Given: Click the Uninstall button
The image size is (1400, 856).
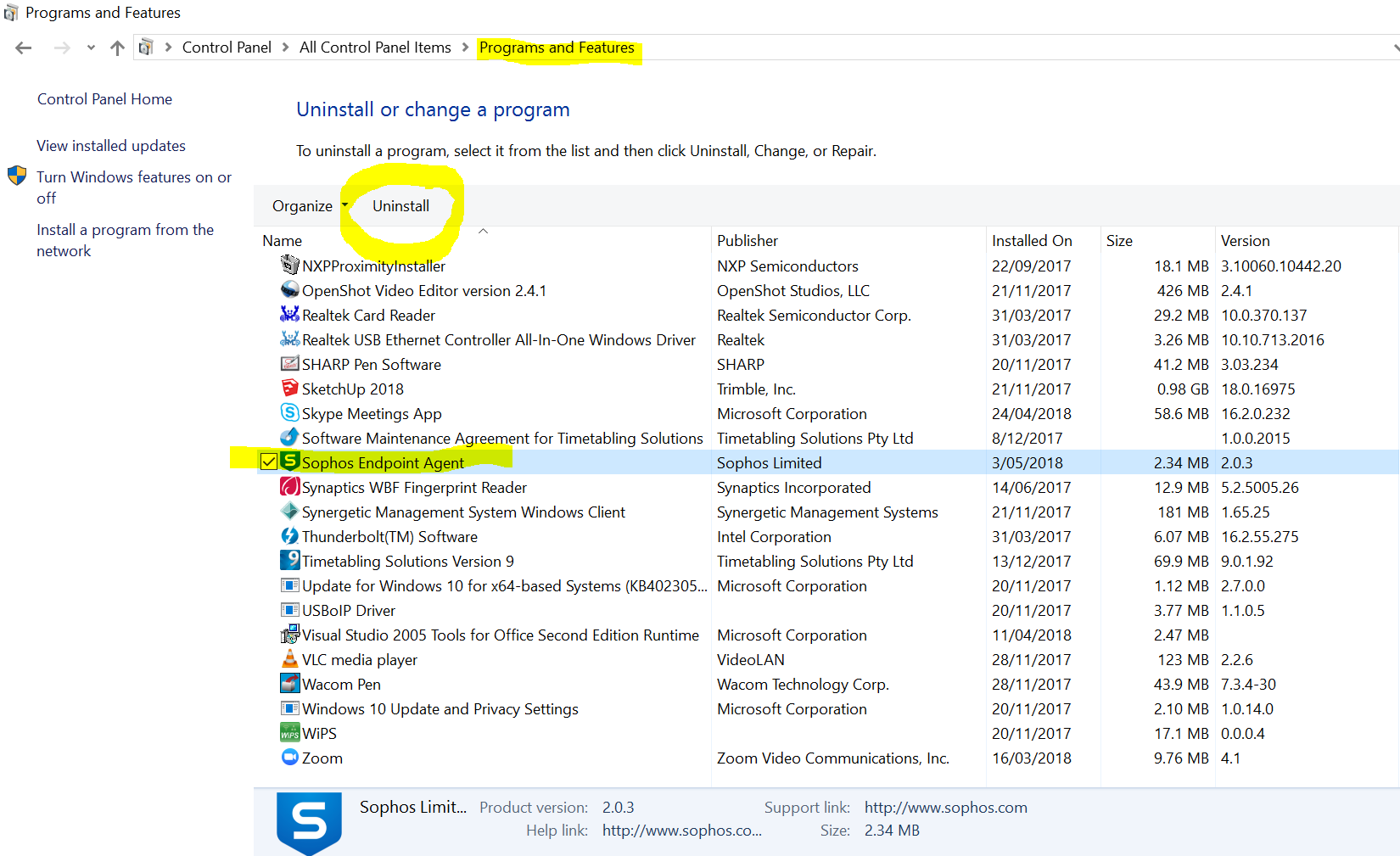Looking at the screenshot, I should pyautogui.click(x=400, y=206).
